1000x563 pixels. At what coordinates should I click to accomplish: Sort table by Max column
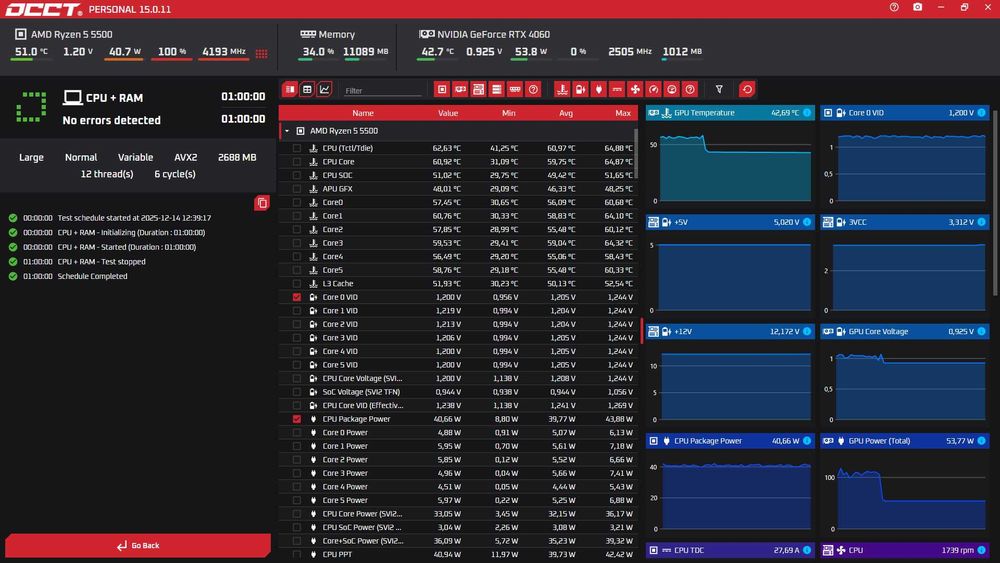click(x=623, y=113)
